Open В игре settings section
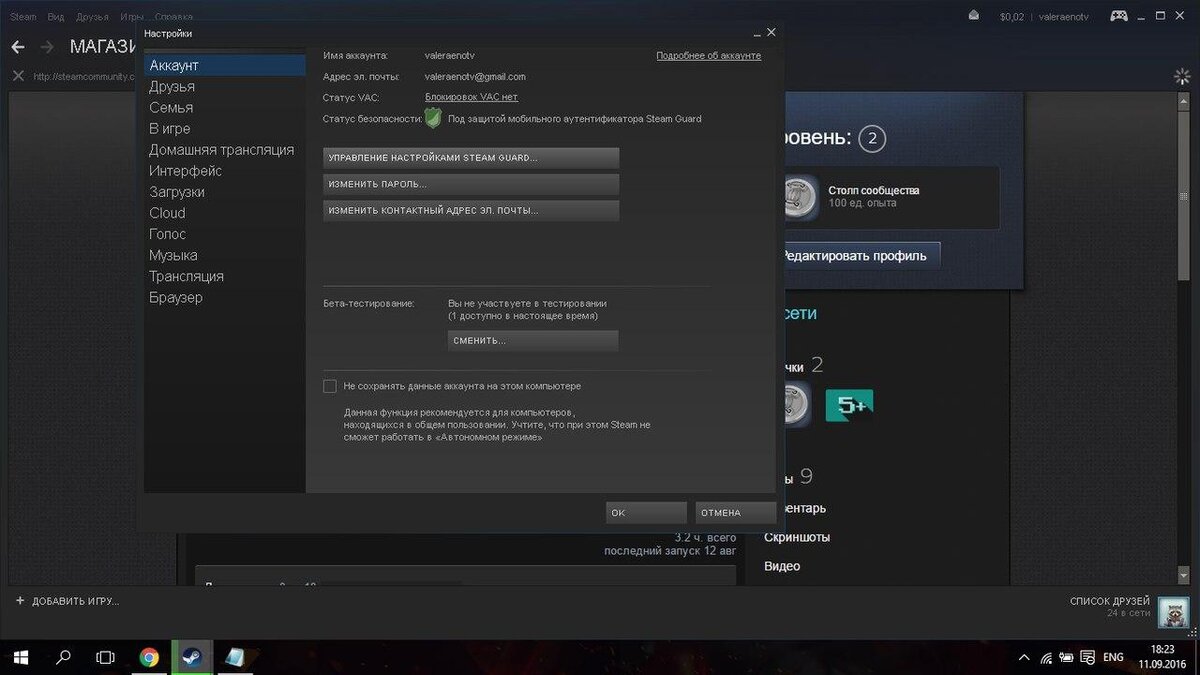Viewport: 1200px width, 675px height. pos(225,128)
